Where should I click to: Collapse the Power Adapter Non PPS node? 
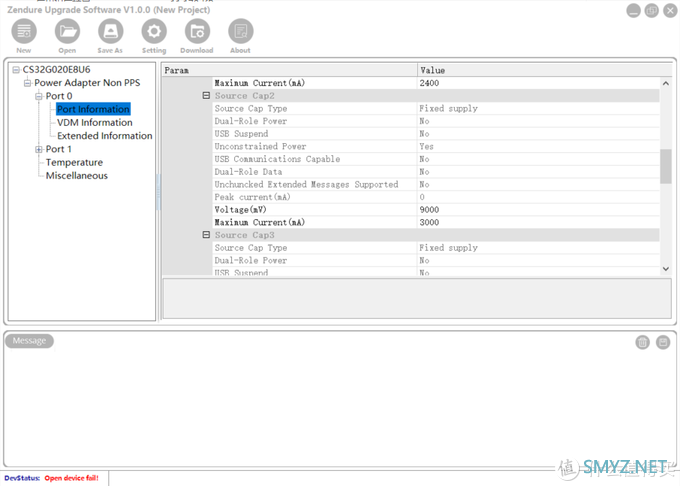point(27,83)
